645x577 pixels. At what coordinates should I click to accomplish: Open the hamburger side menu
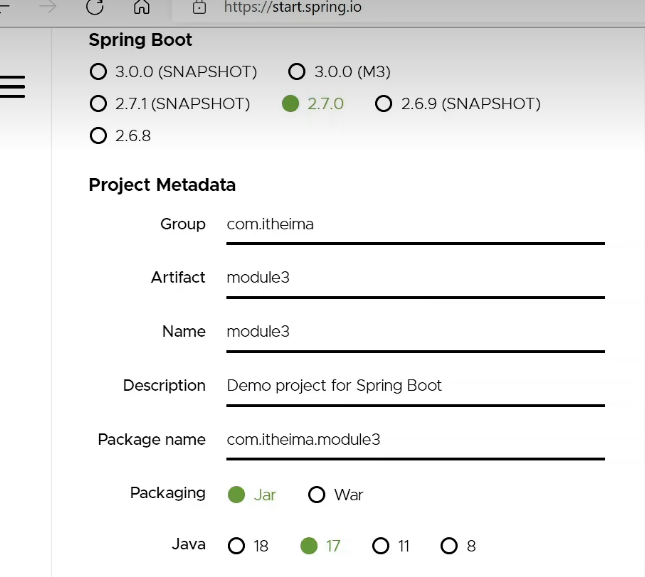(12, 87)
